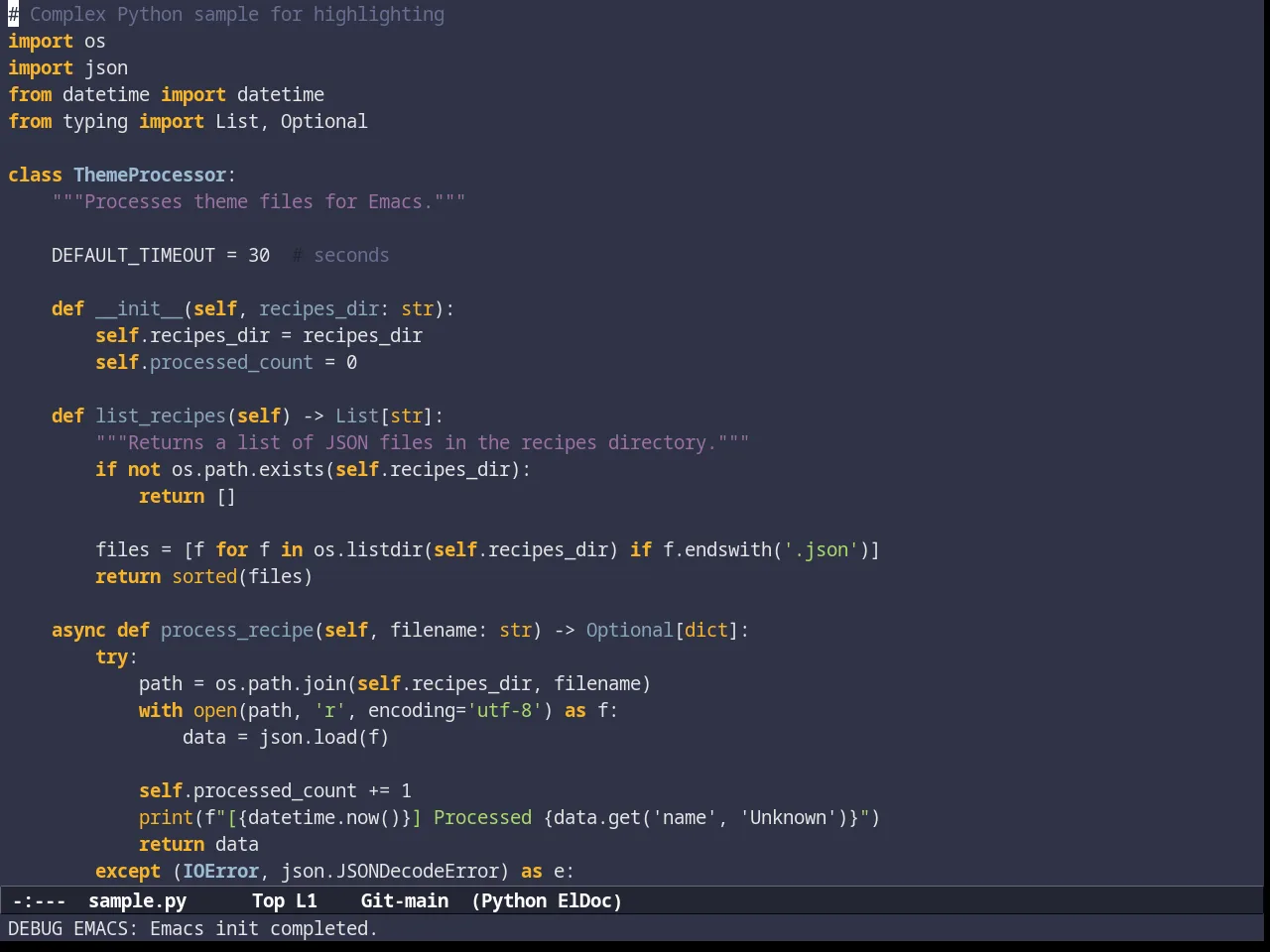
Task: Click the comment 'Complex Python sample for highlighting'
Action: [237, 14]
